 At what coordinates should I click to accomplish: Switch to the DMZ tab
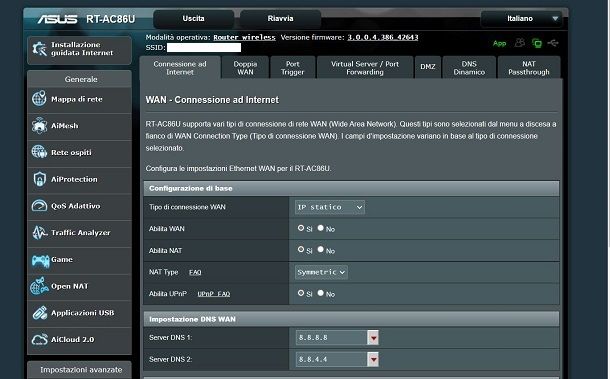tap(428, 67)
